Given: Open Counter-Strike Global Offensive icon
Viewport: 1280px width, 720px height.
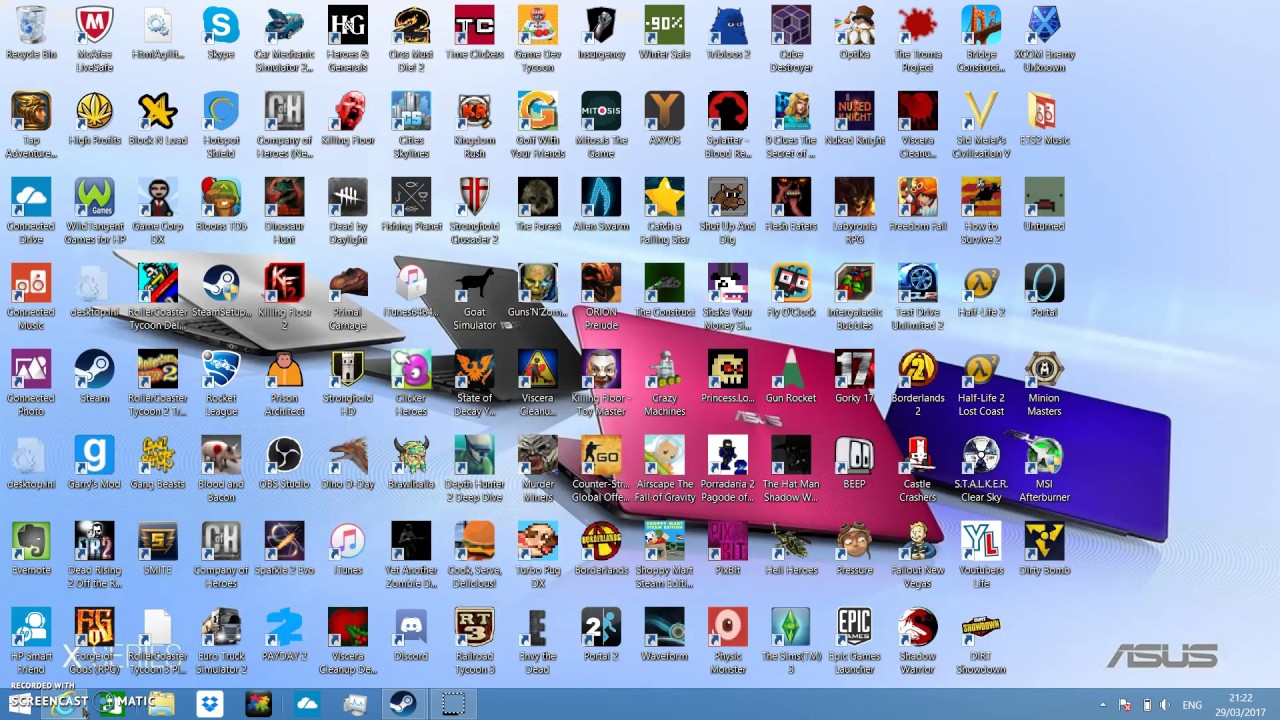Looking at the screenshot, I should pyautogui.click(x=601, y=469).
